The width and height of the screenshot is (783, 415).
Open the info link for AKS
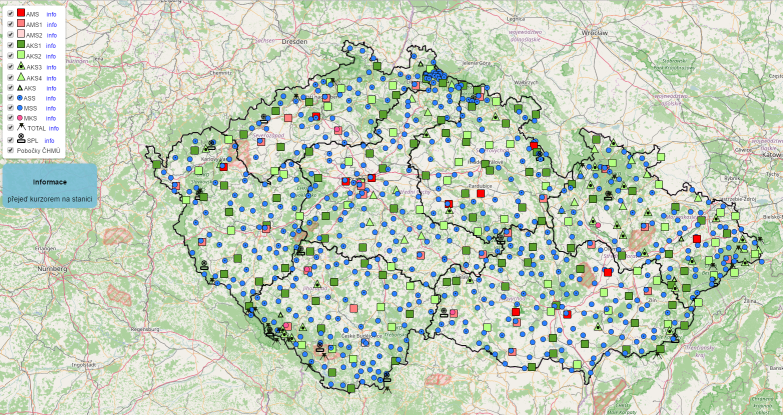coord(51,88)
